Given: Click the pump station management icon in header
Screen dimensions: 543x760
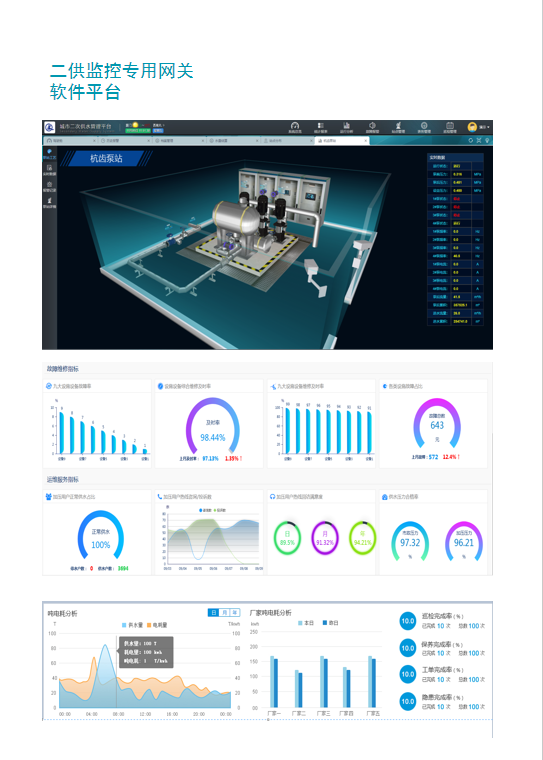Looking at the screenshot, I should (x=398, y=127).
